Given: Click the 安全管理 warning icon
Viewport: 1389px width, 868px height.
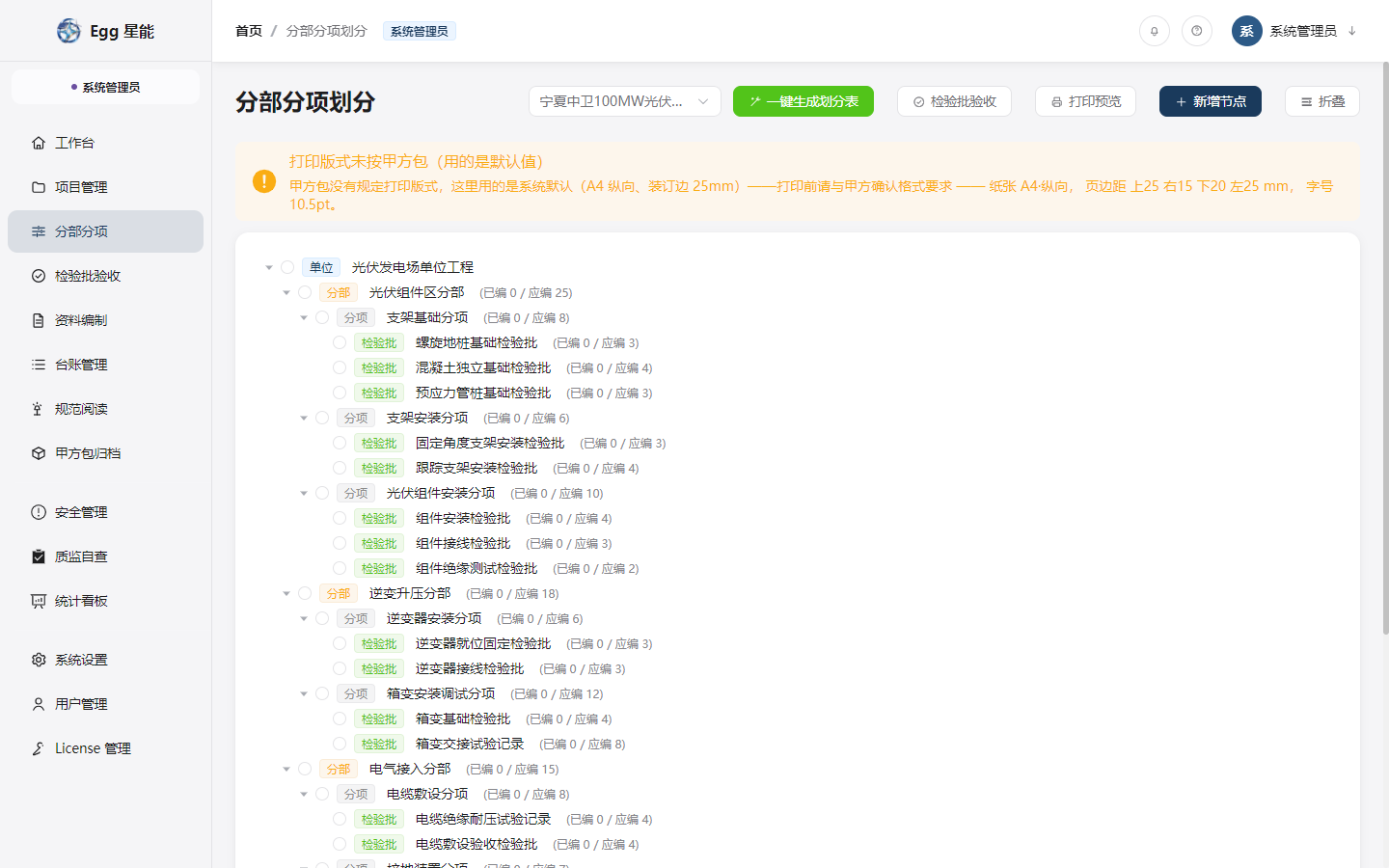Looking at the screenshot, I should coord(39,512).
